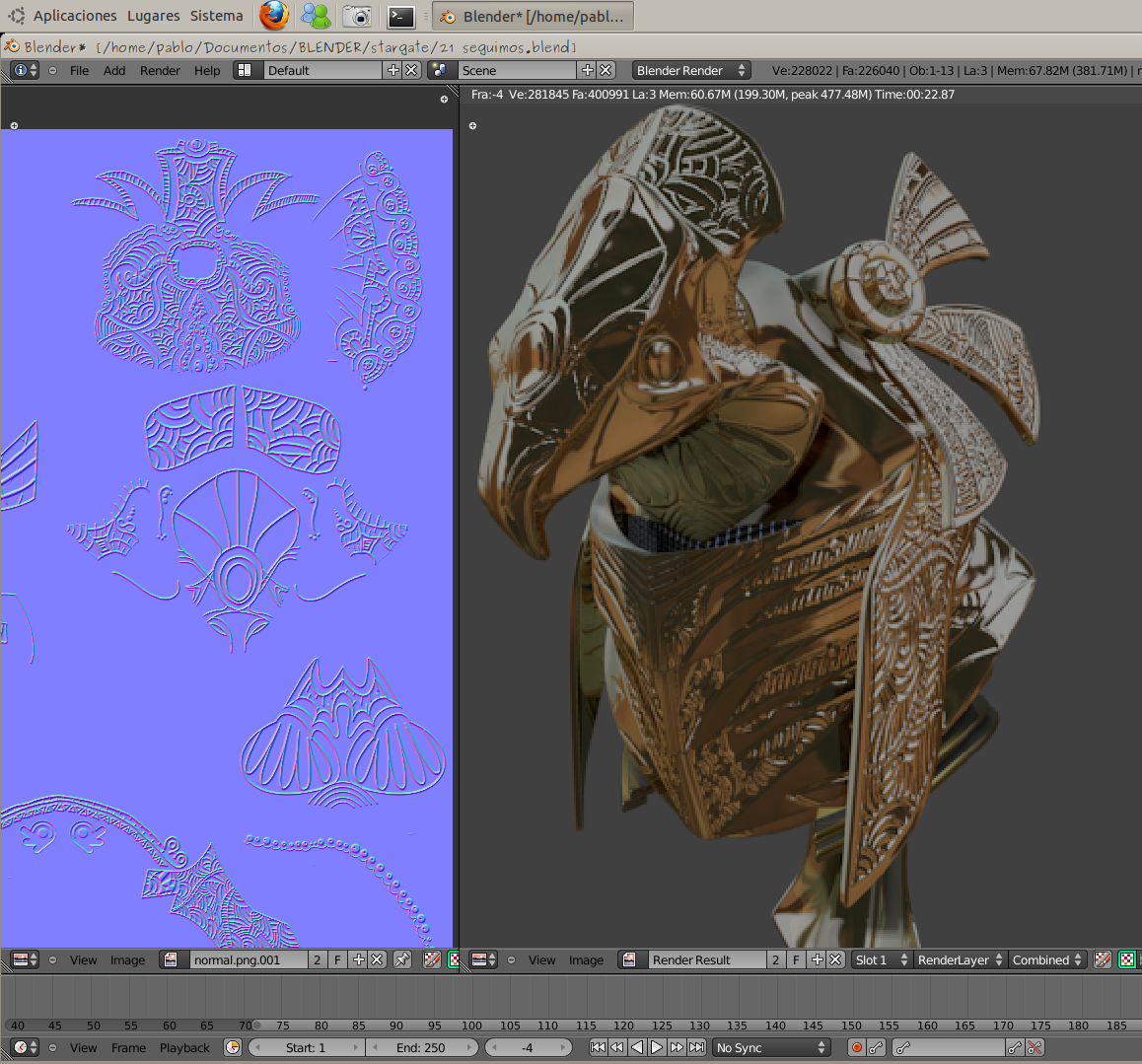Open the Firefox browser launcher
This screenshot has height=1064, width=1142.
(x=274, y=16)
